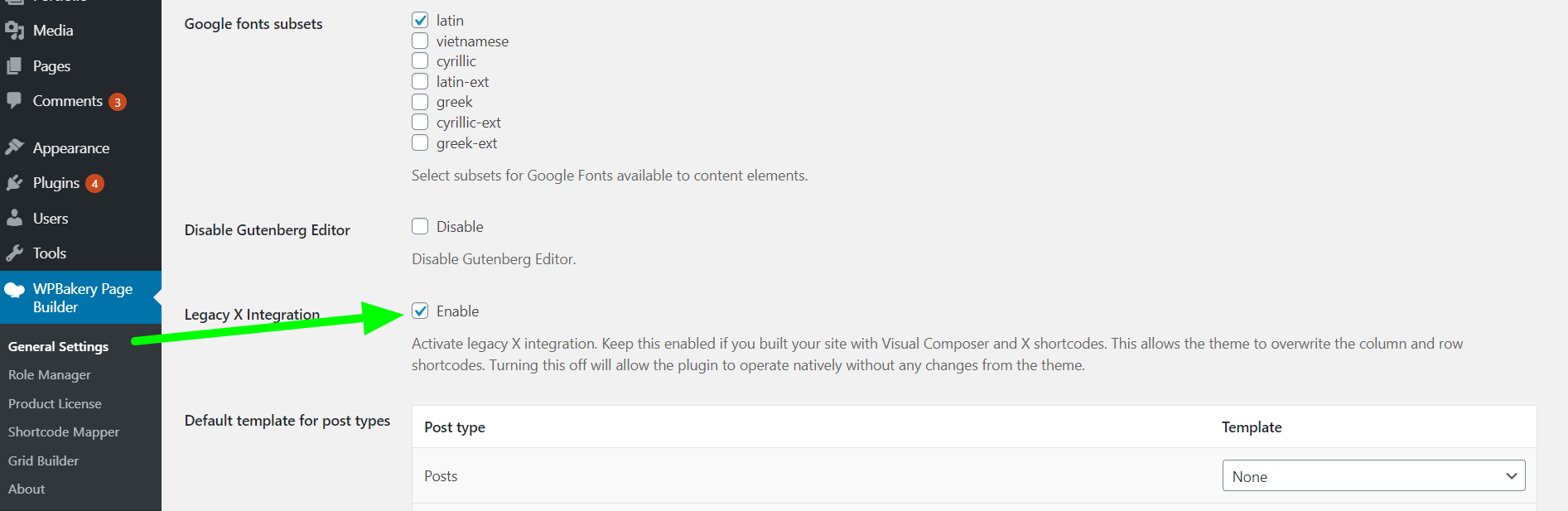Open the Role Manager page
Viewport: 1568px width, 511px height.
click(x=50, y=374)
